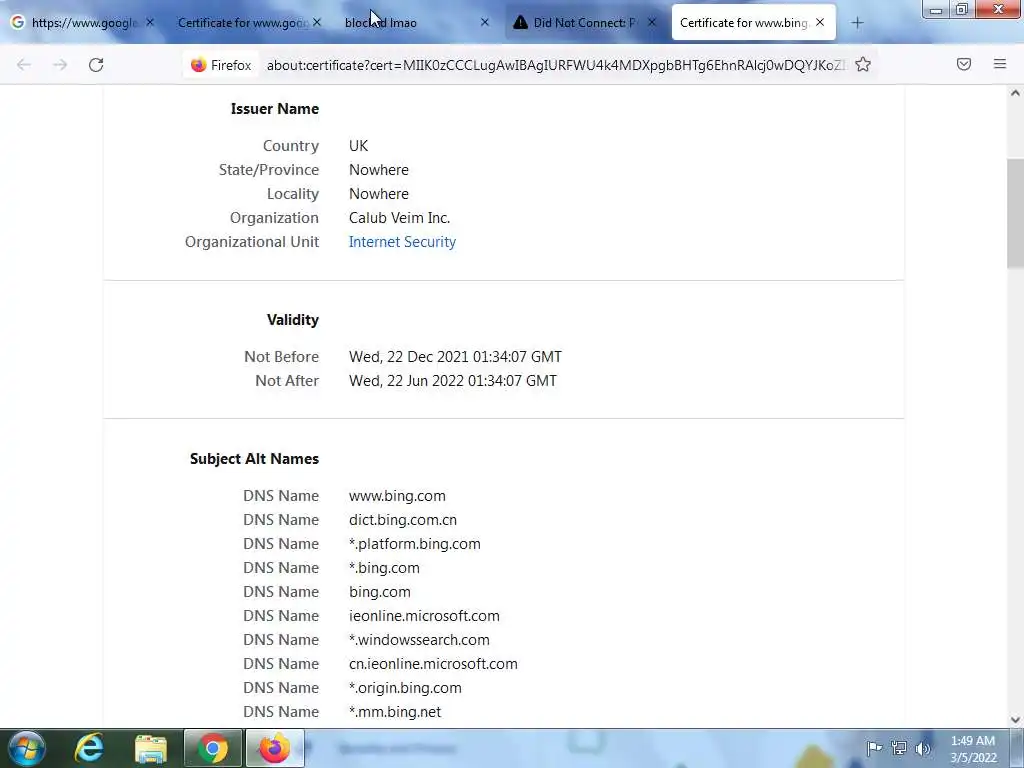This screenshot has height=768, width=1024.
Task: Click the page scrollbar up arrow
Action: point(1015,93)
